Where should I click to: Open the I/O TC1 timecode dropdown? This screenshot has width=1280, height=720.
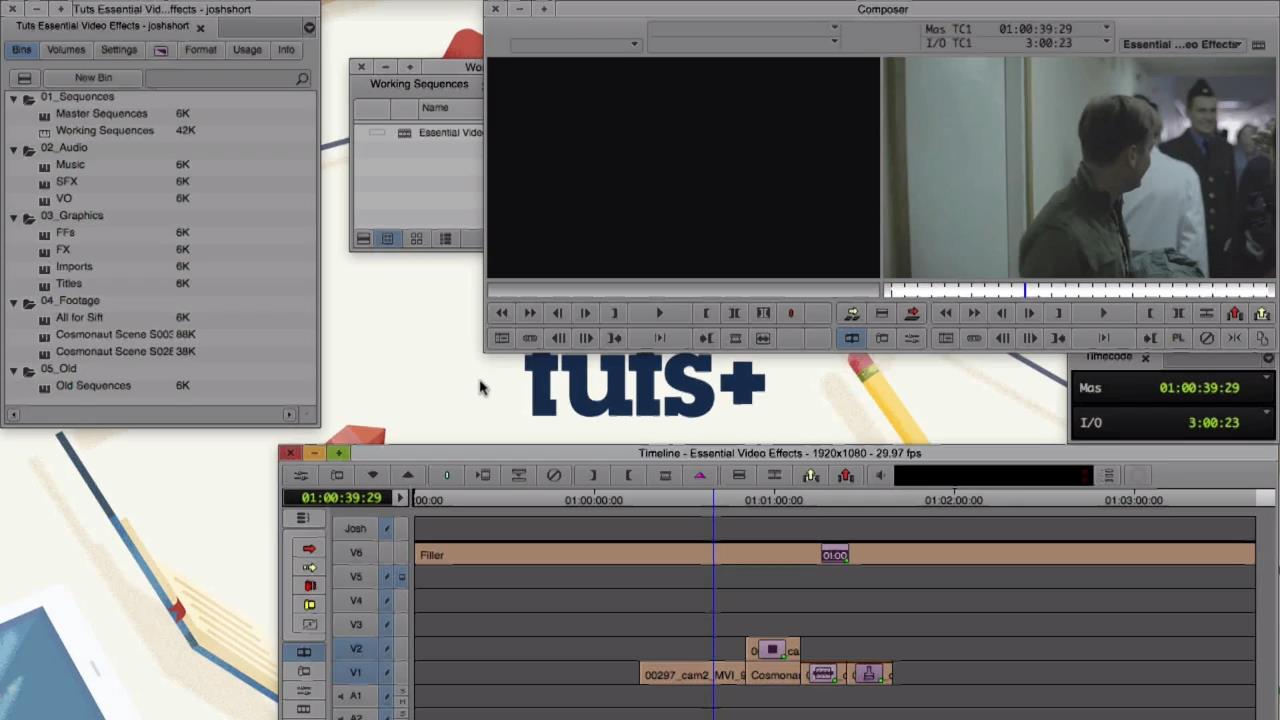[1106, 43]
